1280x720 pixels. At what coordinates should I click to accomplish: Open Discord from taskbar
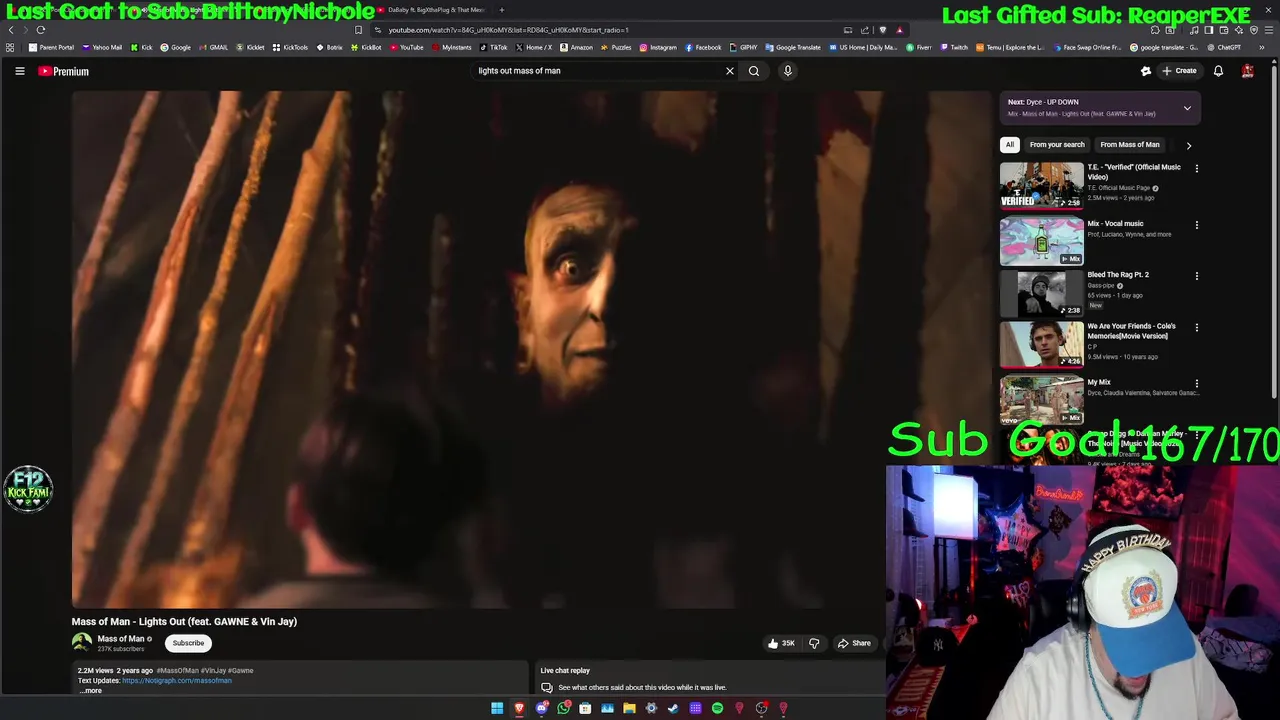tap(542, 708)
